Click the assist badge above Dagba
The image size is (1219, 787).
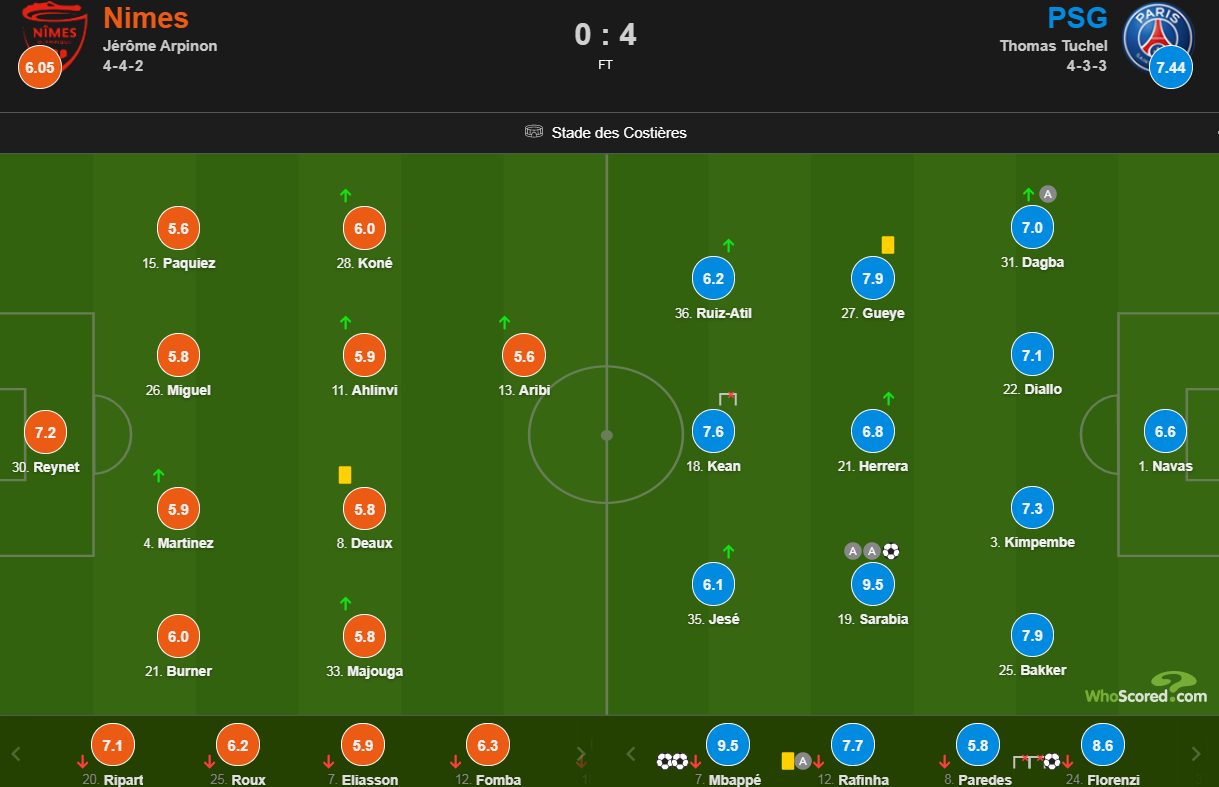tap(1047, 194)
